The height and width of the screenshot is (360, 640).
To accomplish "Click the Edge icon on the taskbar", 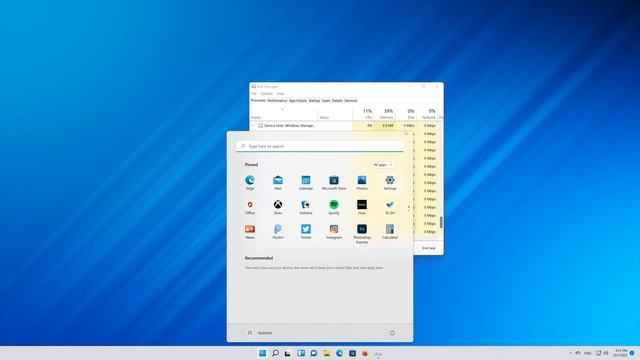I will pyautogui.click(x=340, y=353).
